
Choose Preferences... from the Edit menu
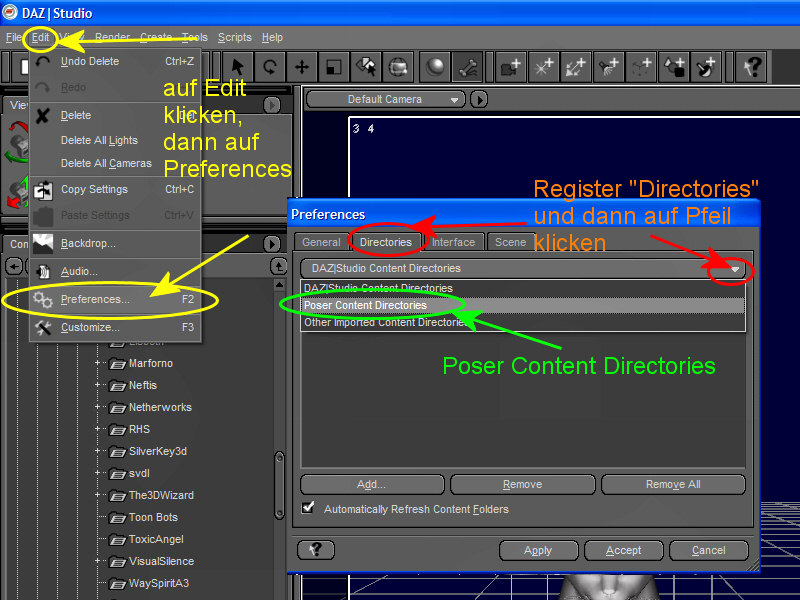[x=115, y=299]
